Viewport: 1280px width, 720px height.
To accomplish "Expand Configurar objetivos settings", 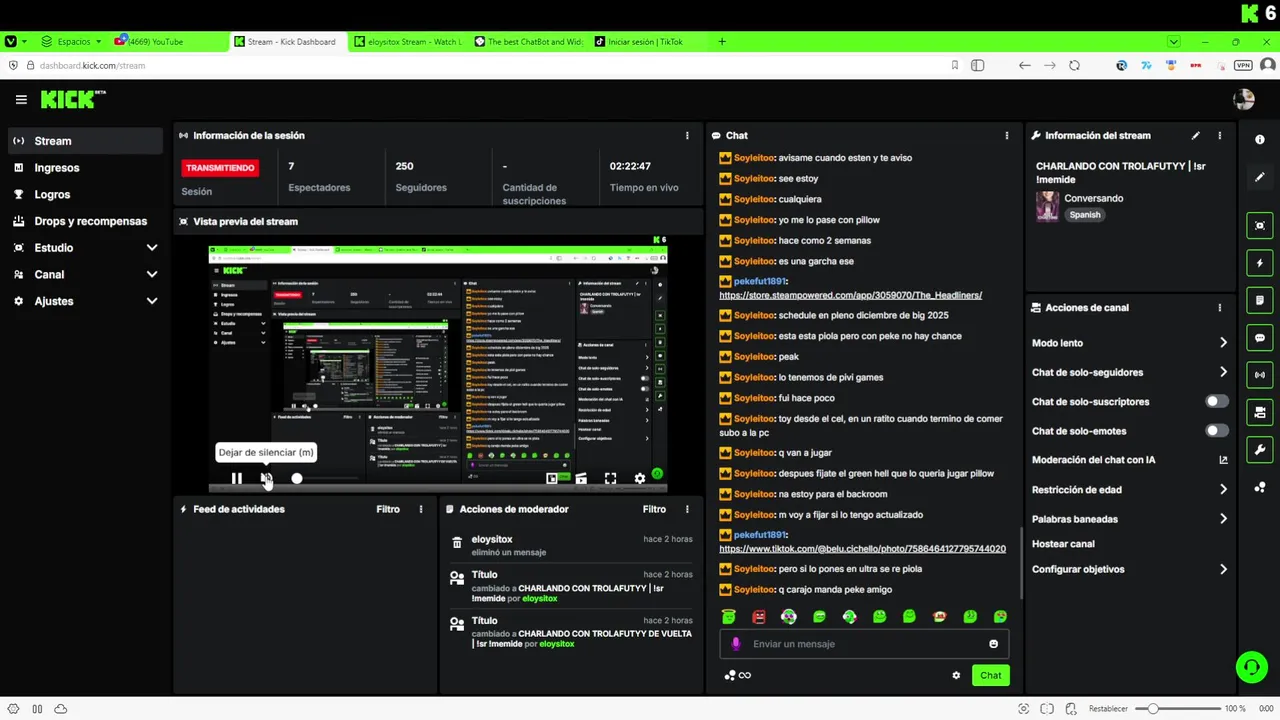I will [x=1130, y=569].
